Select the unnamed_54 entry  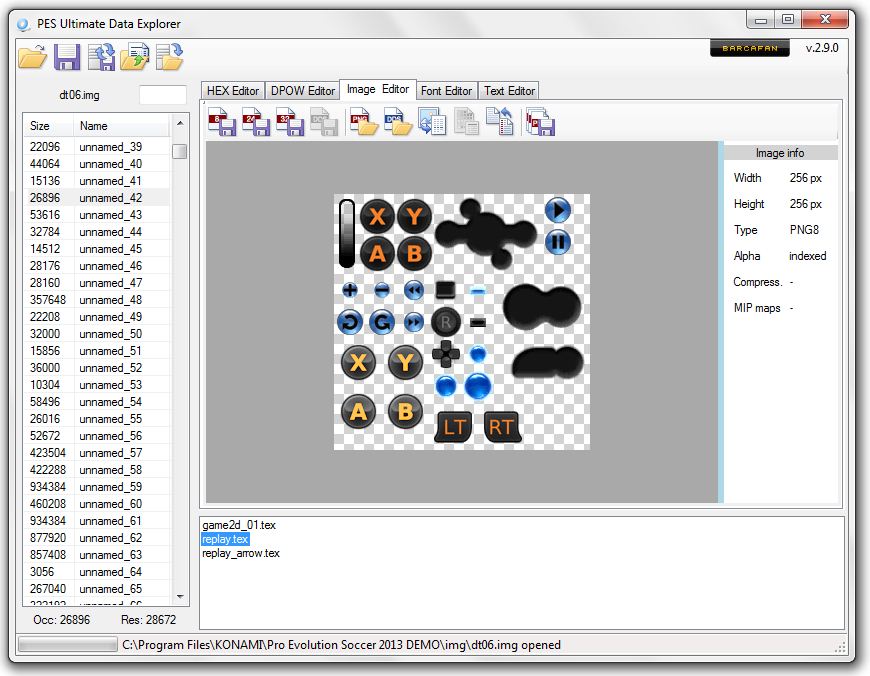tap(97, 402)
